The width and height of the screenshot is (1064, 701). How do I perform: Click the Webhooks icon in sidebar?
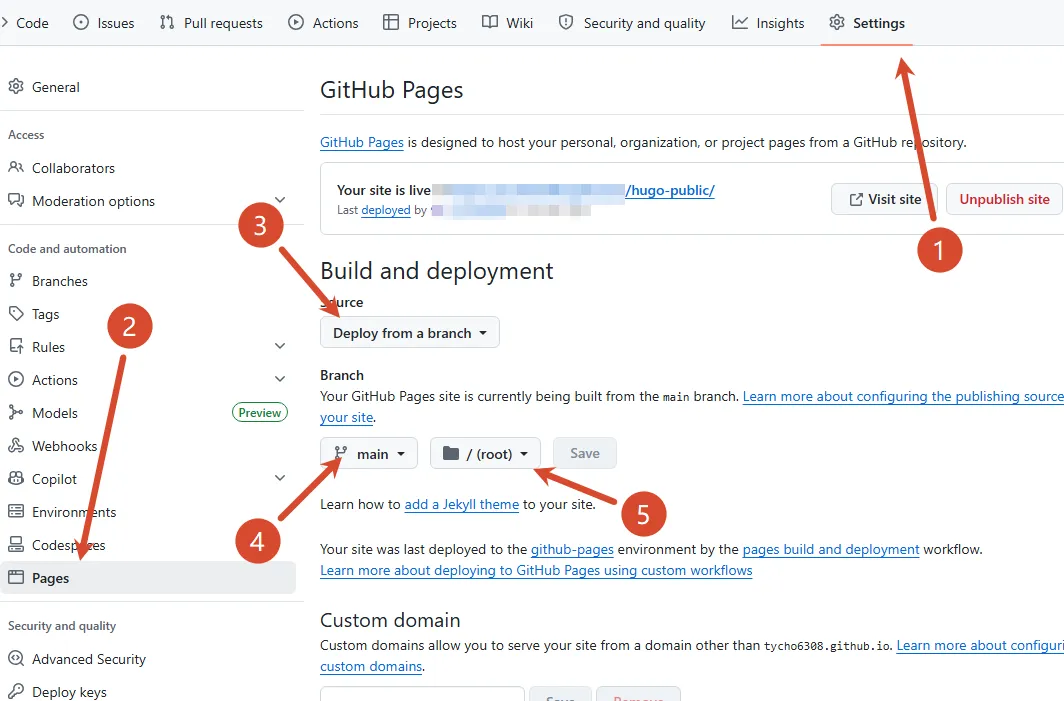click(x=16, y=445)
